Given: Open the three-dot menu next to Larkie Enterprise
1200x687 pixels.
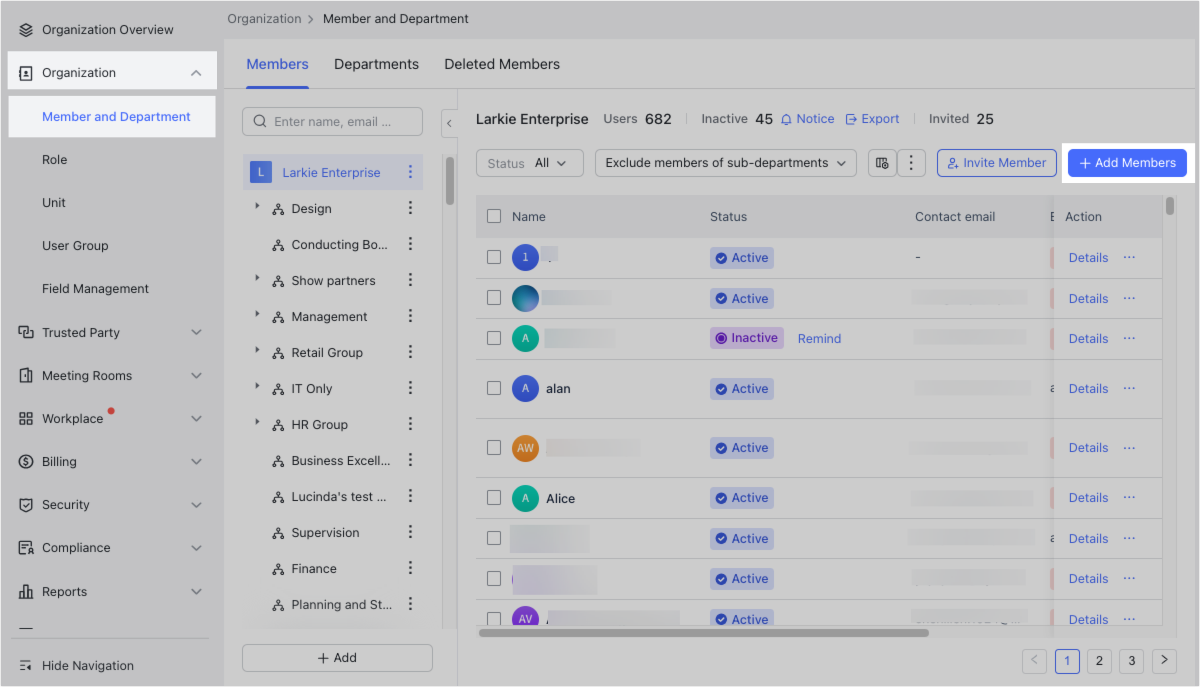Looking at the screenshot, I should pyautogui.click(x=410, y=171).
